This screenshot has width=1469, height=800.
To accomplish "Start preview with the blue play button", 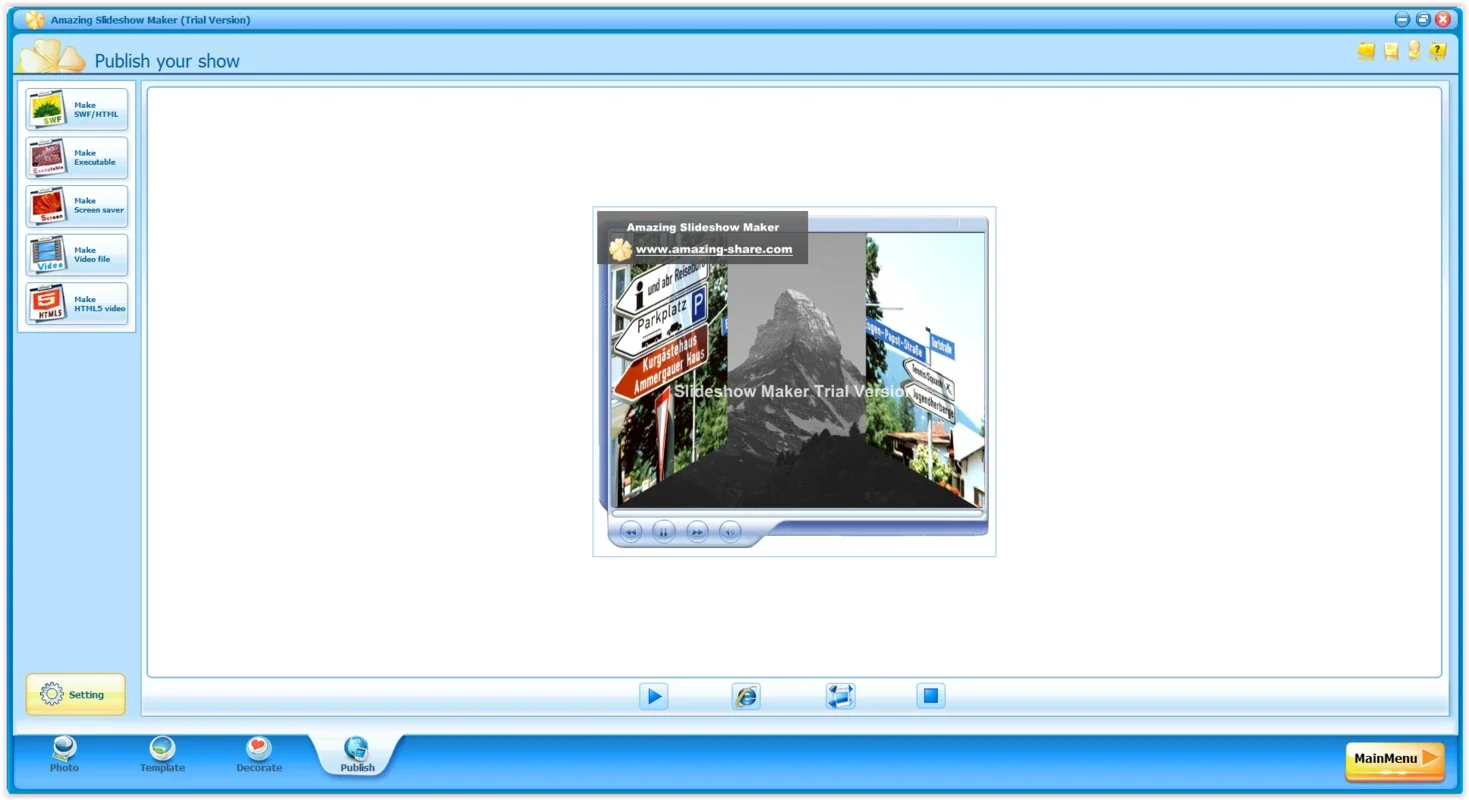I will click(x=653, y=696).
